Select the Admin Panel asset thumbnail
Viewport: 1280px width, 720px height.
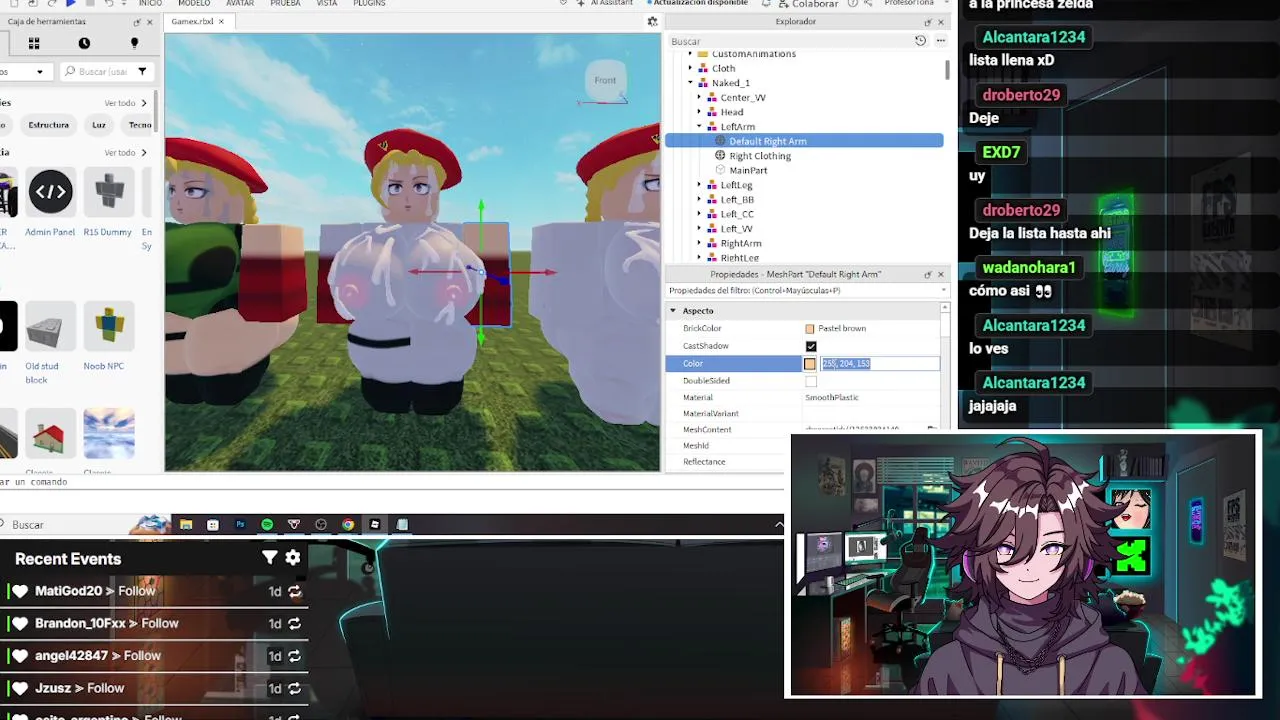click(x=50, y=192)
